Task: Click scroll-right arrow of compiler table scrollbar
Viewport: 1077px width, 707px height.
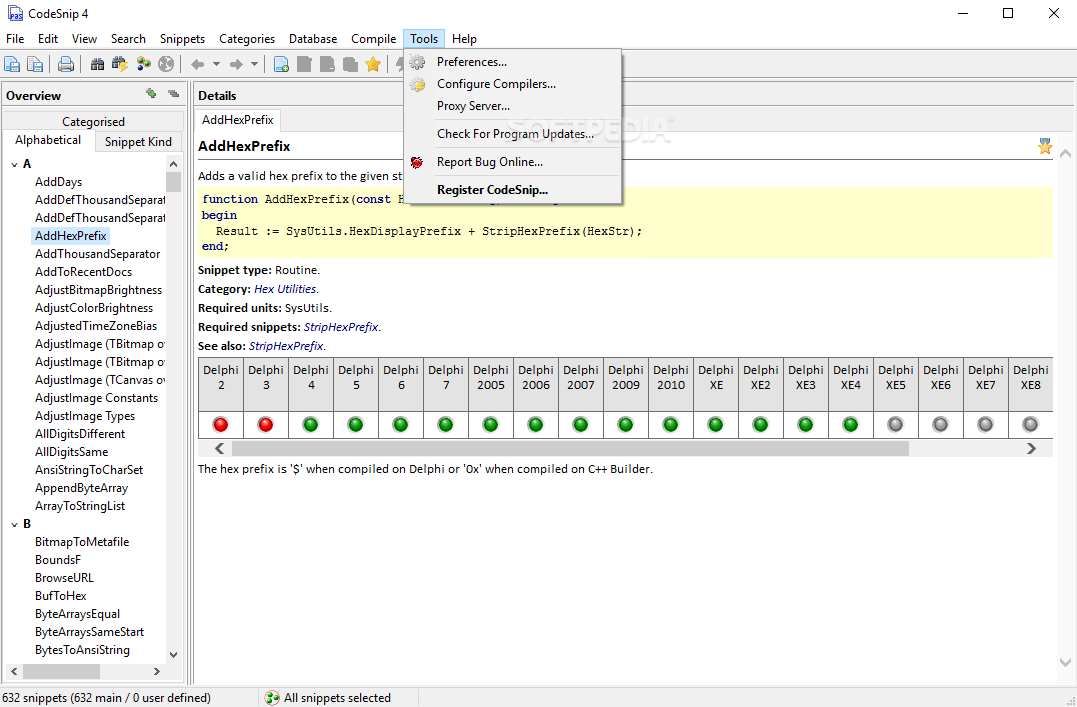Action: 1031,449
